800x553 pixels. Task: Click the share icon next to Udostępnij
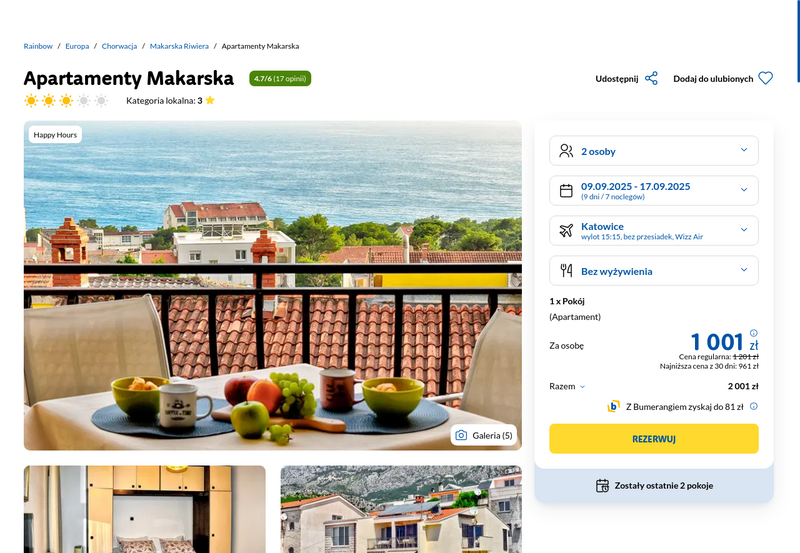651,79
